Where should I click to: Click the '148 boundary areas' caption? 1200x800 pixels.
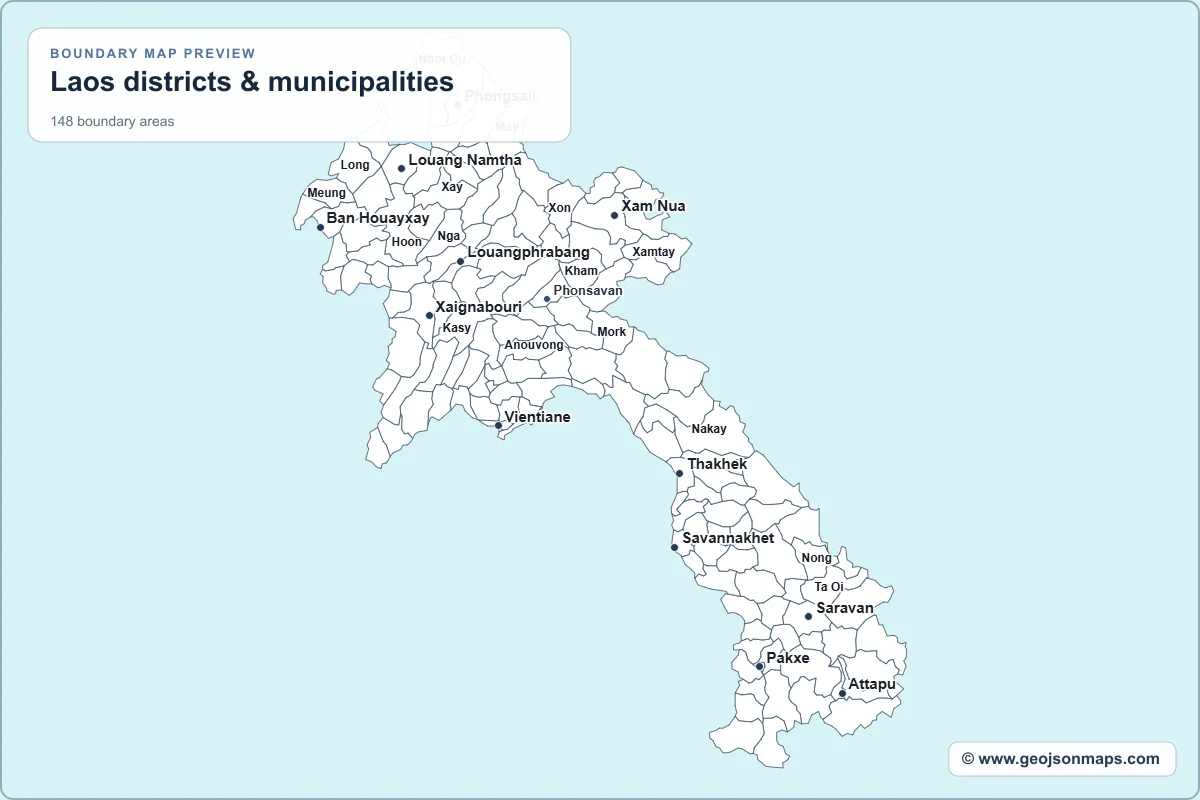(112, 122)
